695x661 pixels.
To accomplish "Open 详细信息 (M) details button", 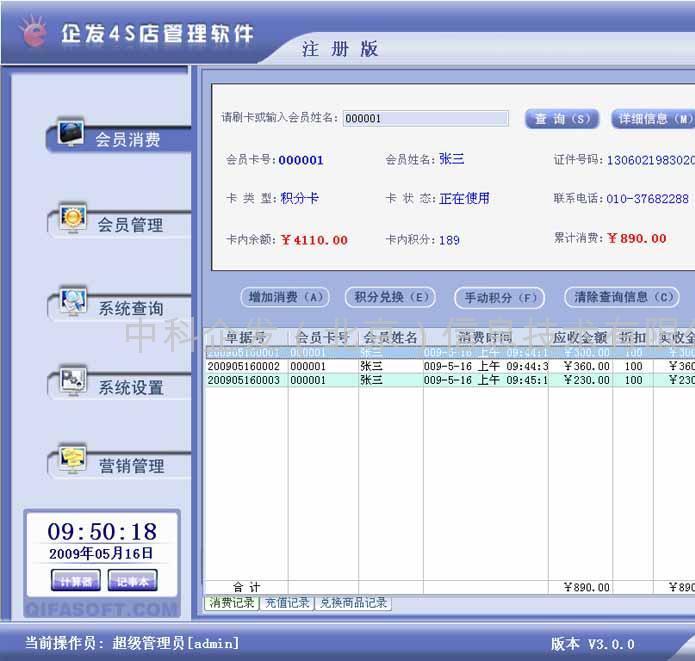I will (653, 119).
